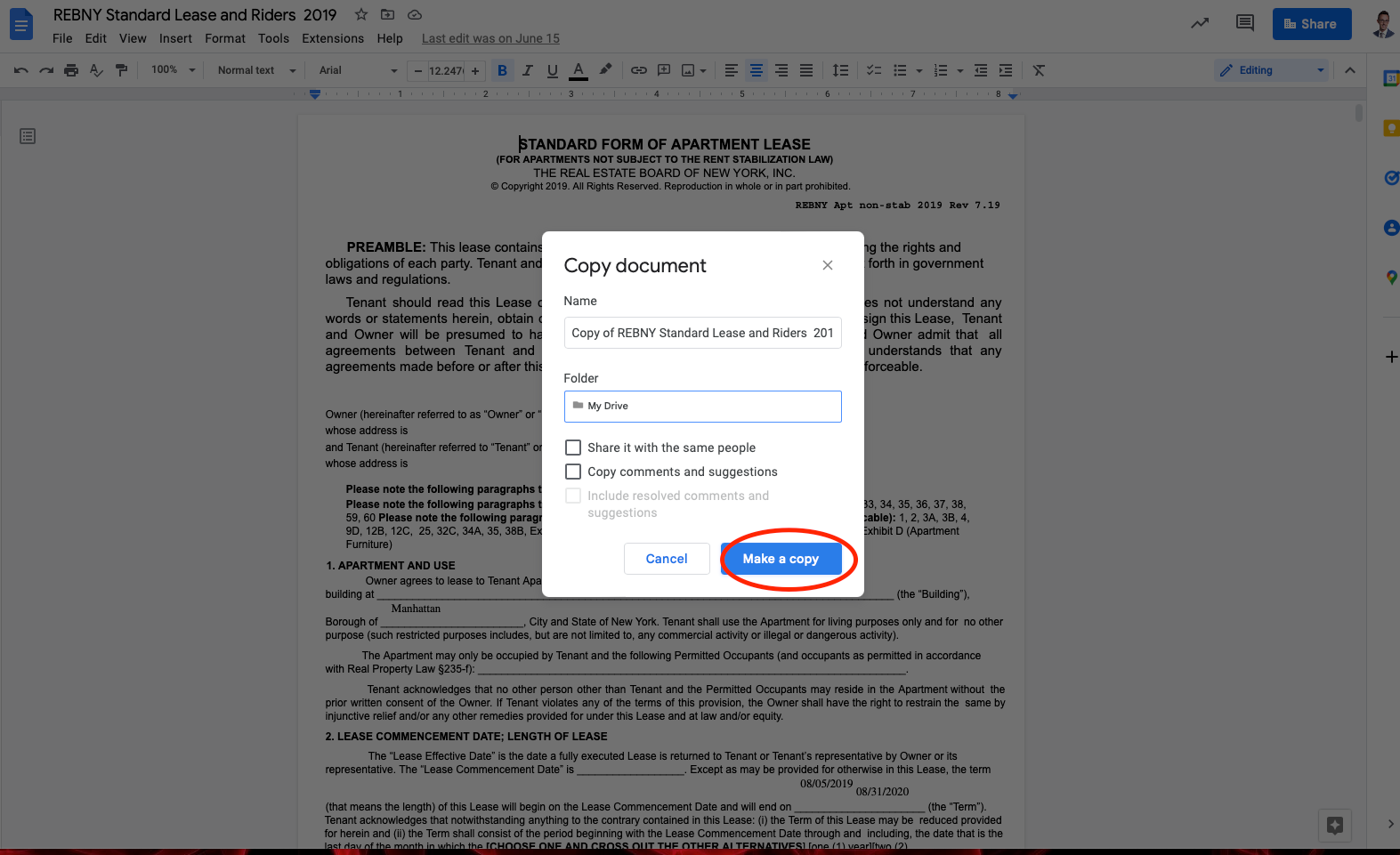1400x855 pixels.
Task: Close the Copy document dialog
Action: (828, 265)
